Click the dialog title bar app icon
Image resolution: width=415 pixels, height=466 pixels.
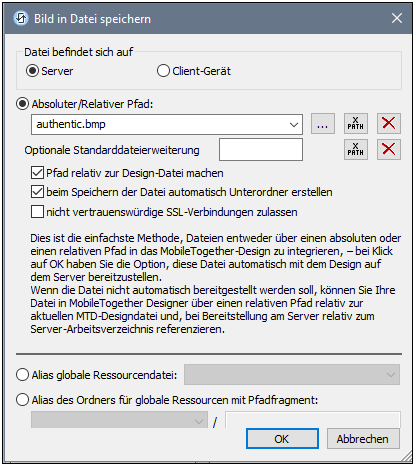click(x=21, y=19)
